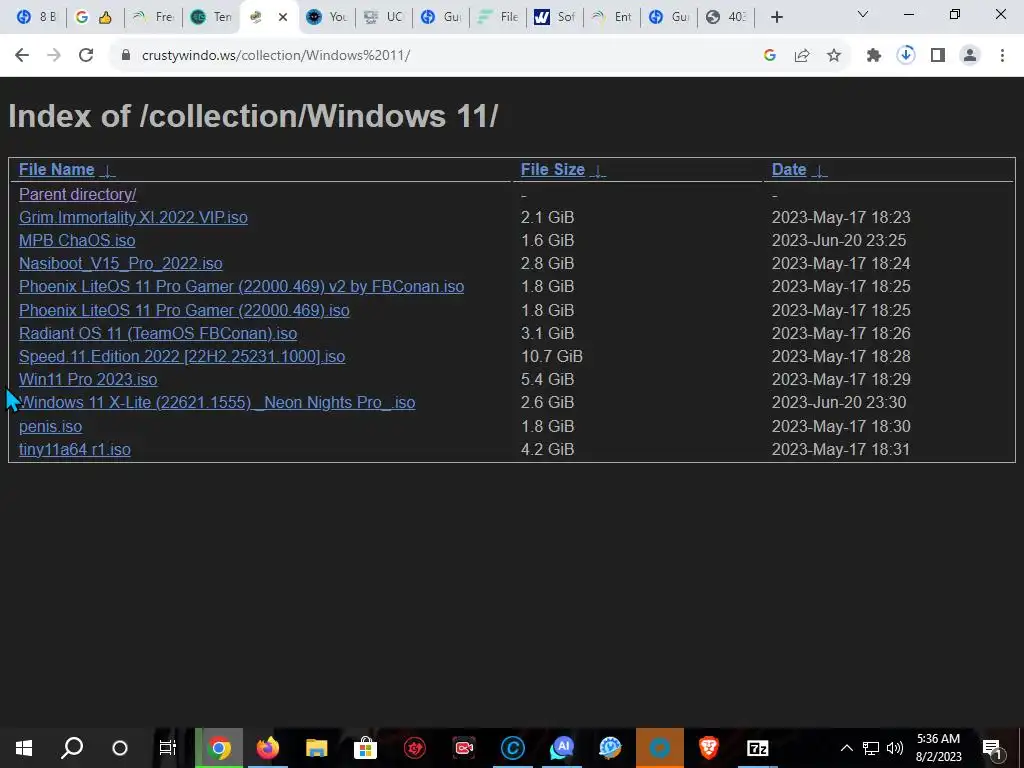Click the browser forward arrow
Viewport: 1024px width, 768px height.
[x=54, y=56]
